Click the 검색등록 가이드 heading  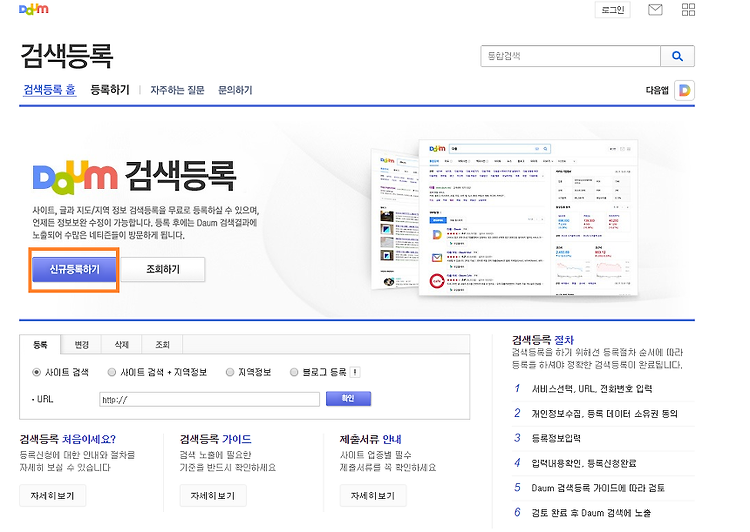click(215, 439)
